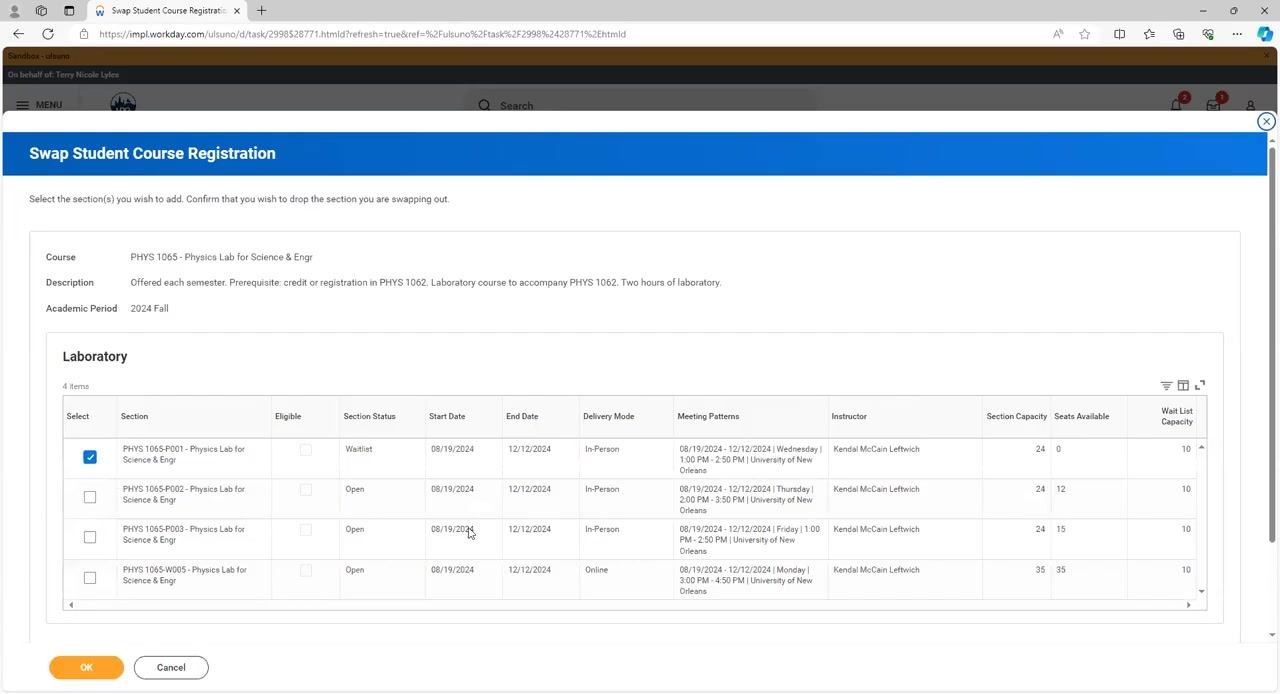Viewport: 1280px width, 694px height.
Task: Click the 2024 Fall academic period value
Action: (149, 308)
